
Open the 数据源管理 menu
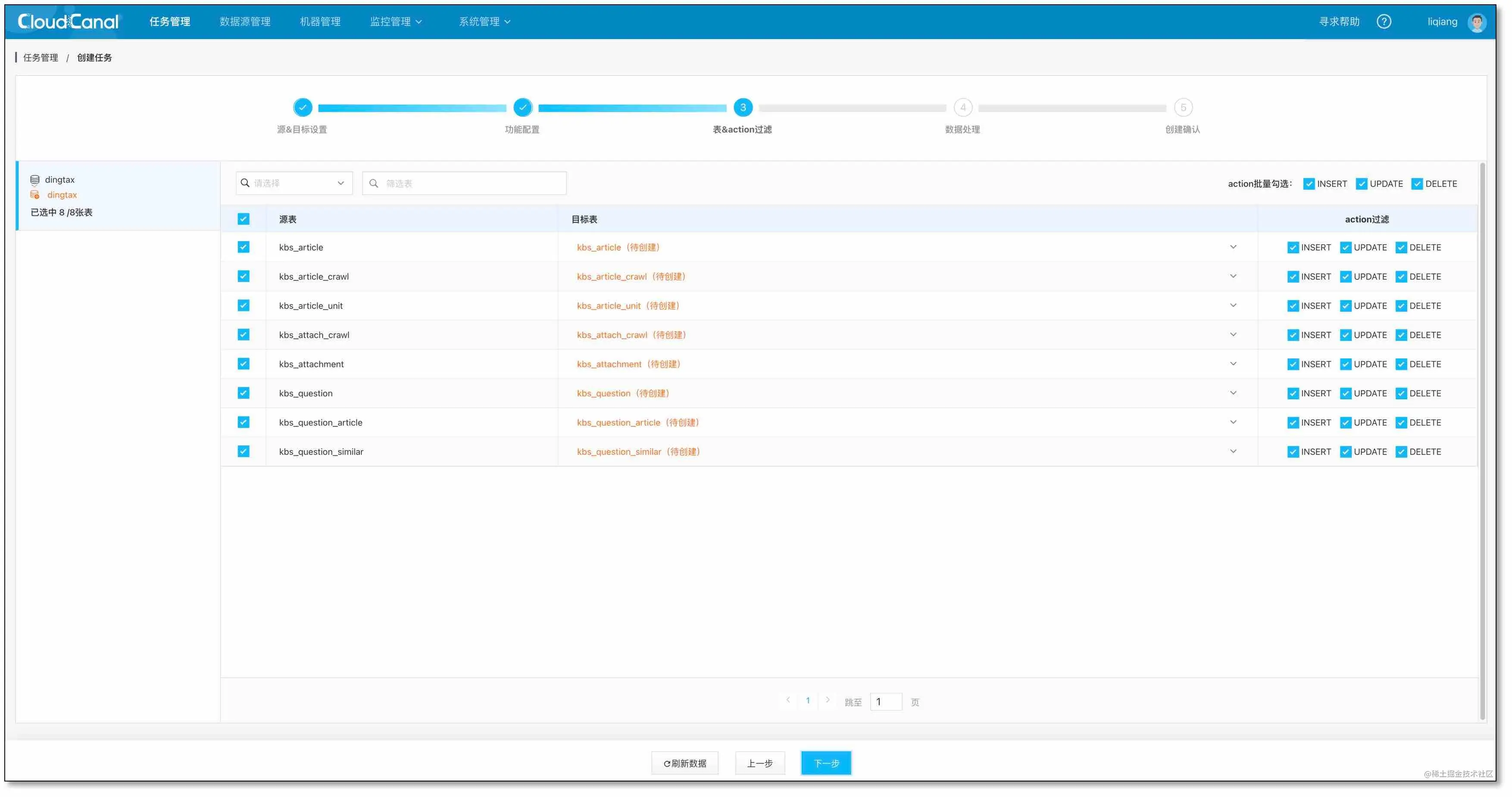pos(245,22)
